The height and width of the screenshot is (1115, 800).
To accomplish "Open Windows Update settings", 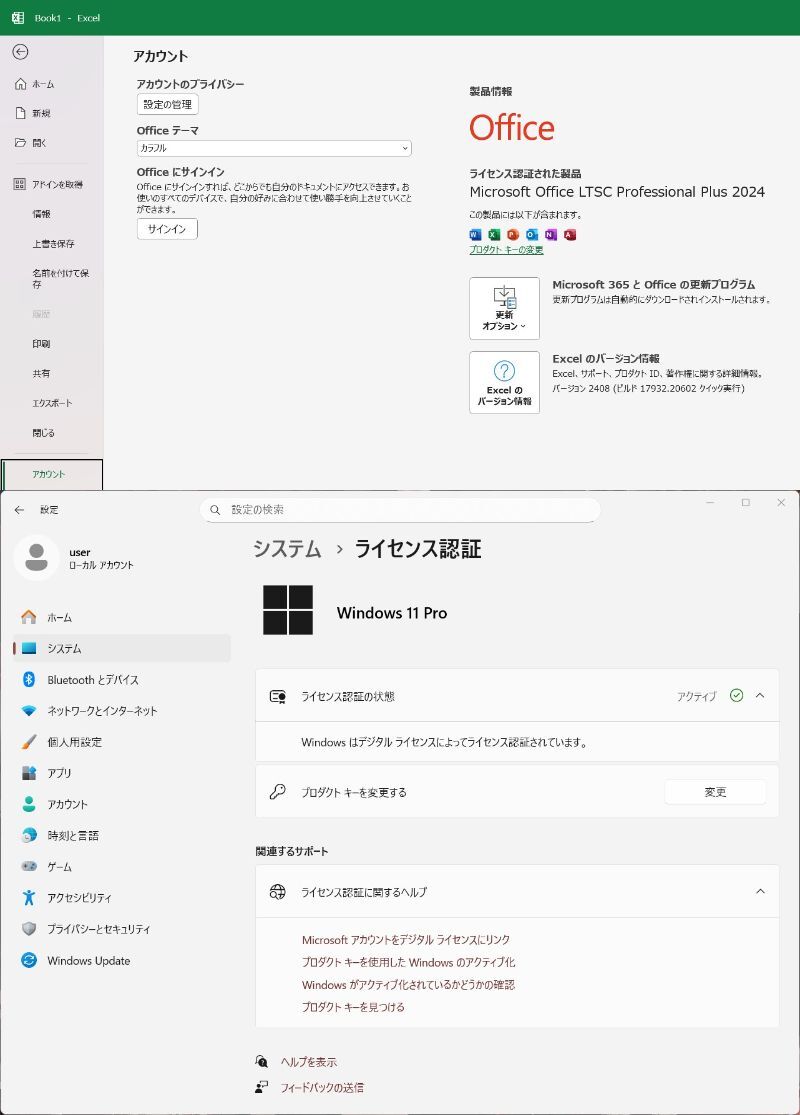I will [x=122, y=961].
